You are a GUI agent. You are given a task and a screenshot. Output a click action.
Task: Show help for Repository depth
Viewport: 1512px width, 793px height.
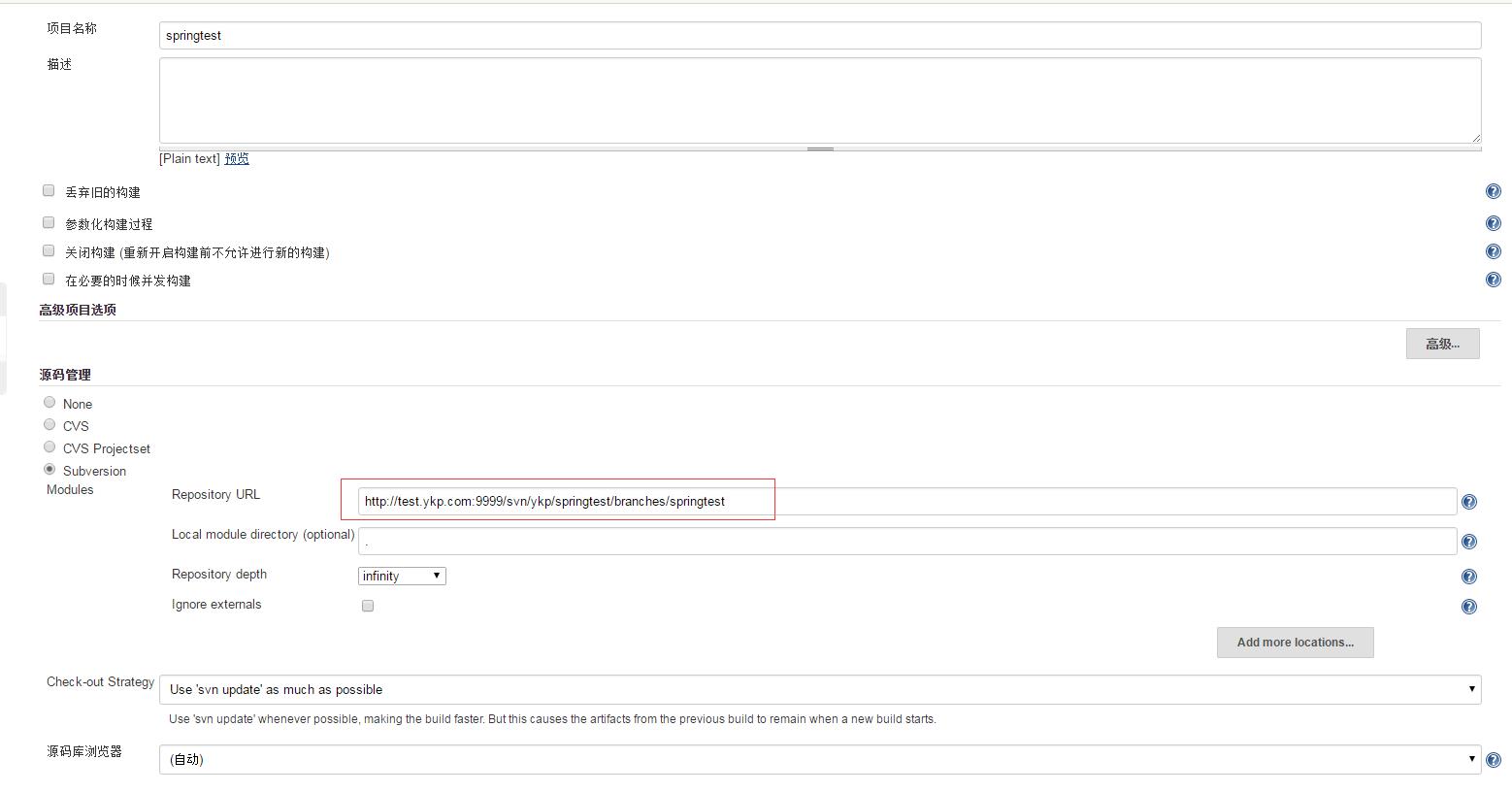pyautogui.click(x=1468, y=577)
